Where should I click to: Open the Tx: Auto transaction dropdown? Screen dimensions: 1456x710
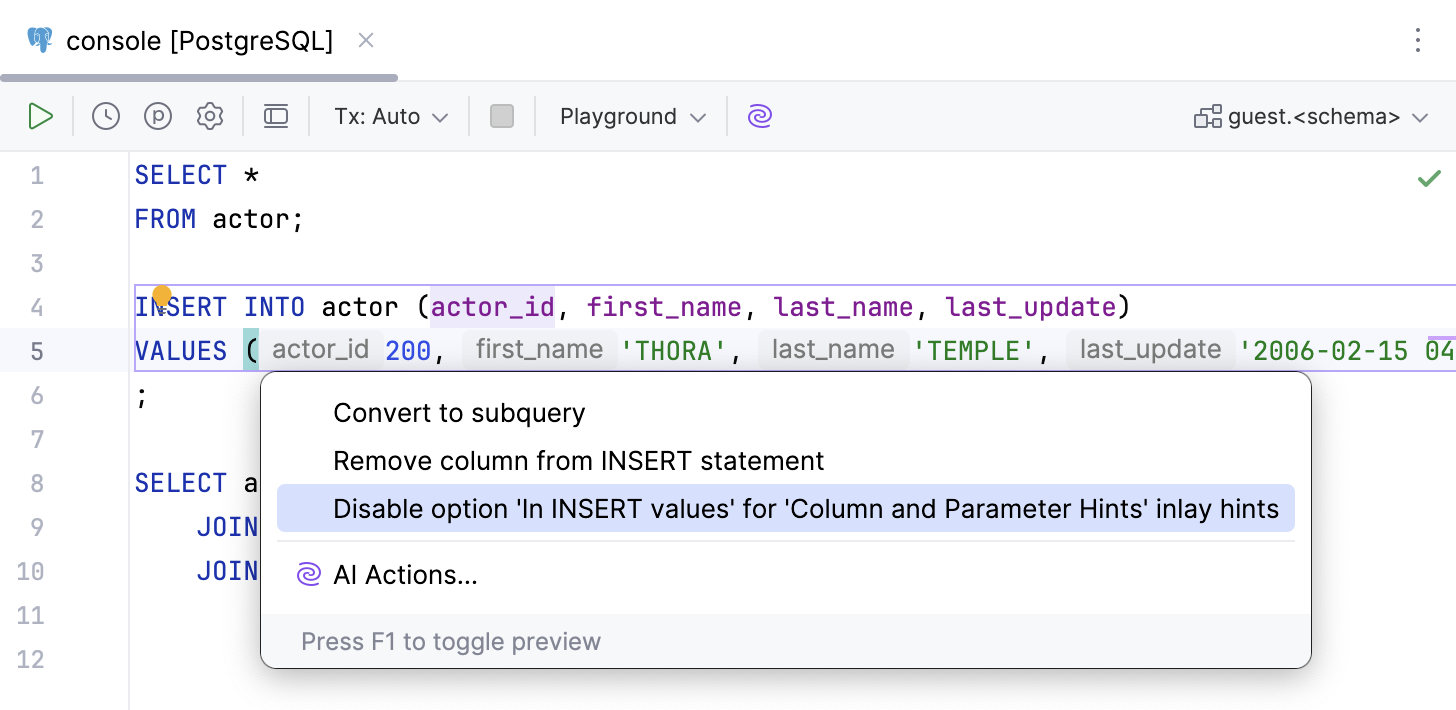click(x=389, y=115)
